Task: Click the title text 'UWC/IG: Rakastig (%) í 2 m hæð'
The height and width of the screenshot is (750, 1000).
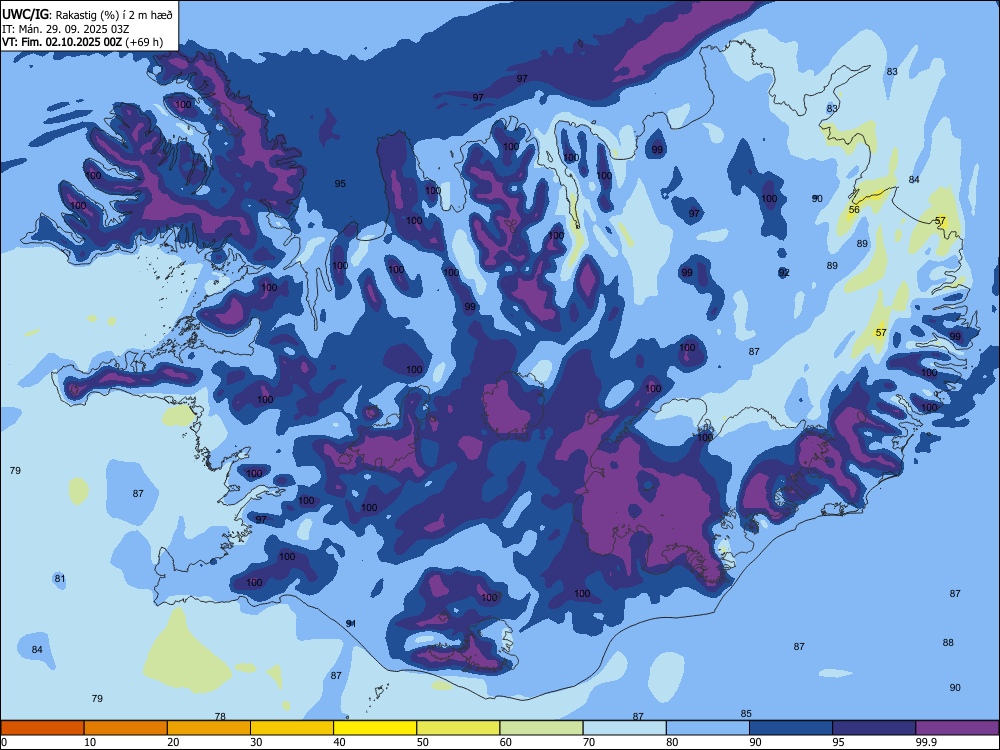Action: pyautogui.click(x=87, y=14)
